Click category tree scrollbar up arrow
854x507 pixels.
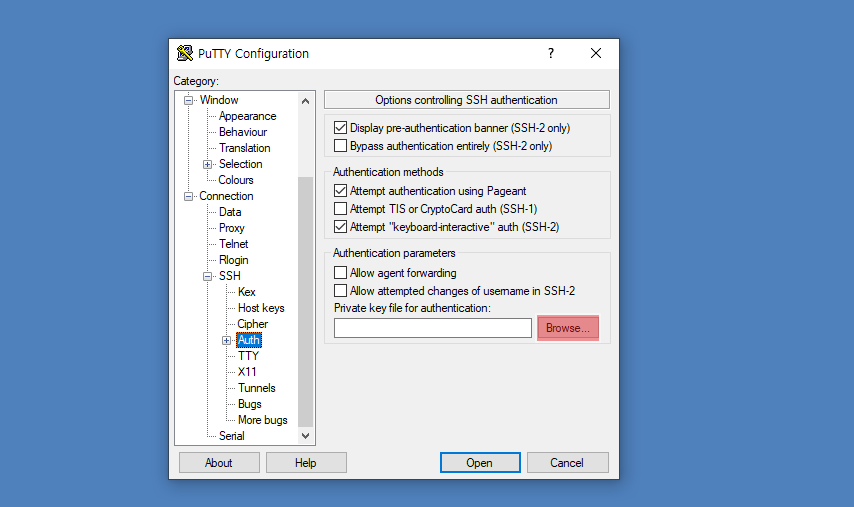(306, 101)
